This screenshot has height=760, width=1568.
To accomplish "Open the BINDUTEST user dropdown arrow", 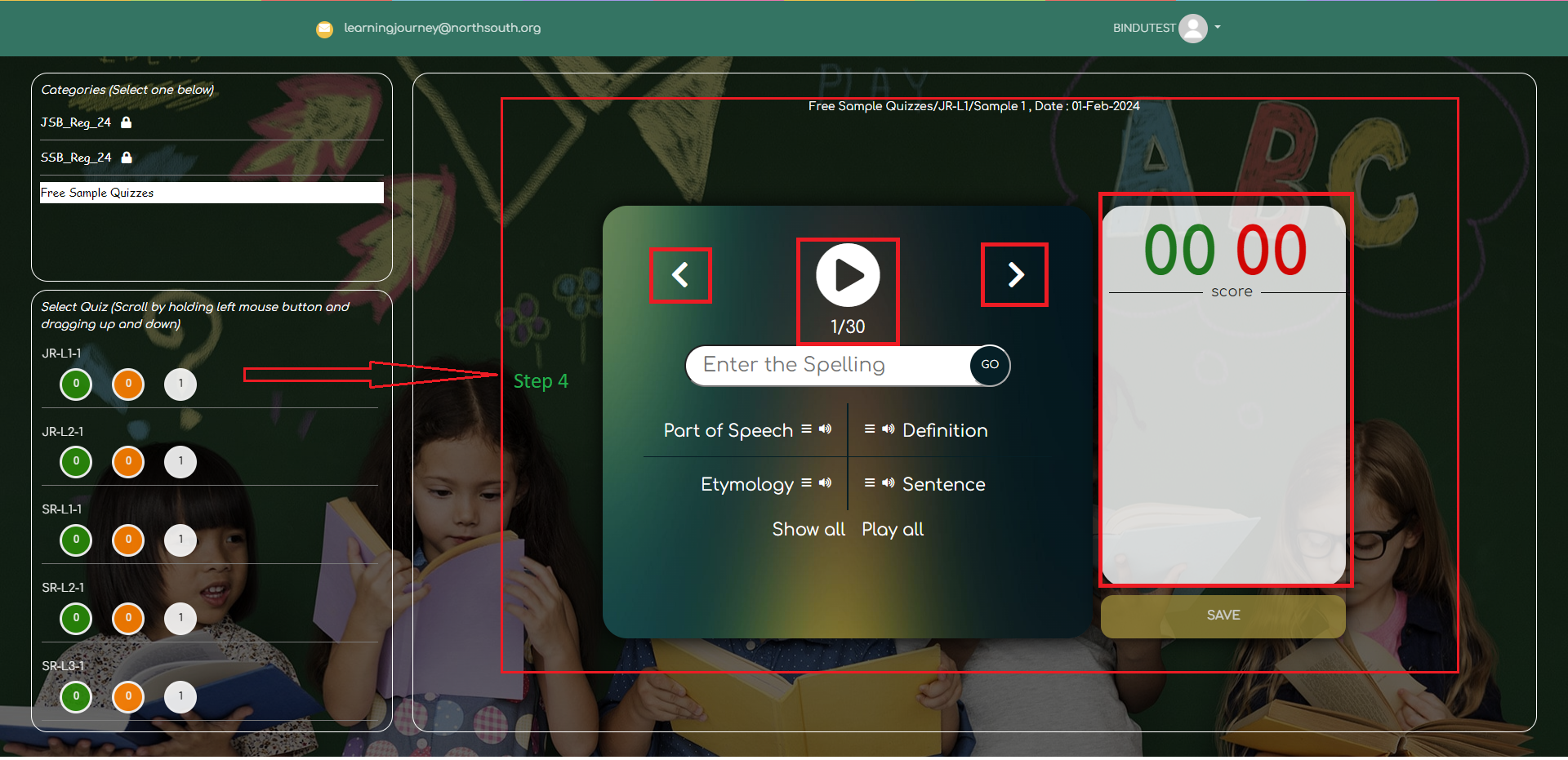I will [x=1218, y=28].
